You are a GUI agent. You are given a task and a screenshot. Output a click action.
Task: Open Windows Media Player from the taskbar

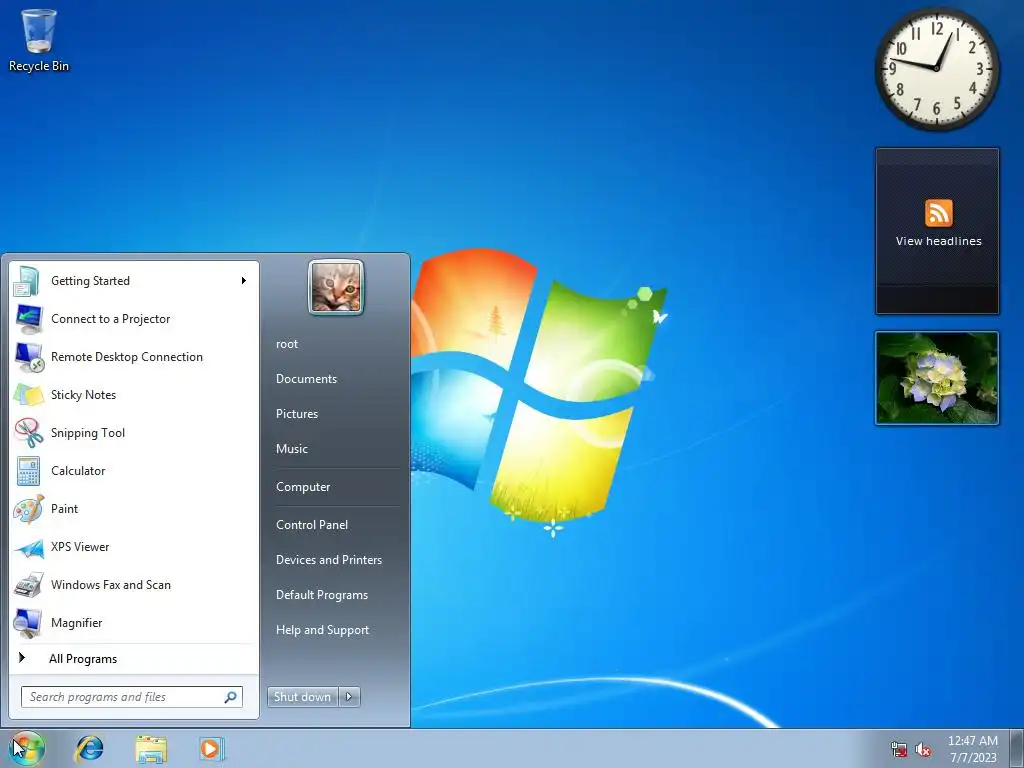(211, 748)
